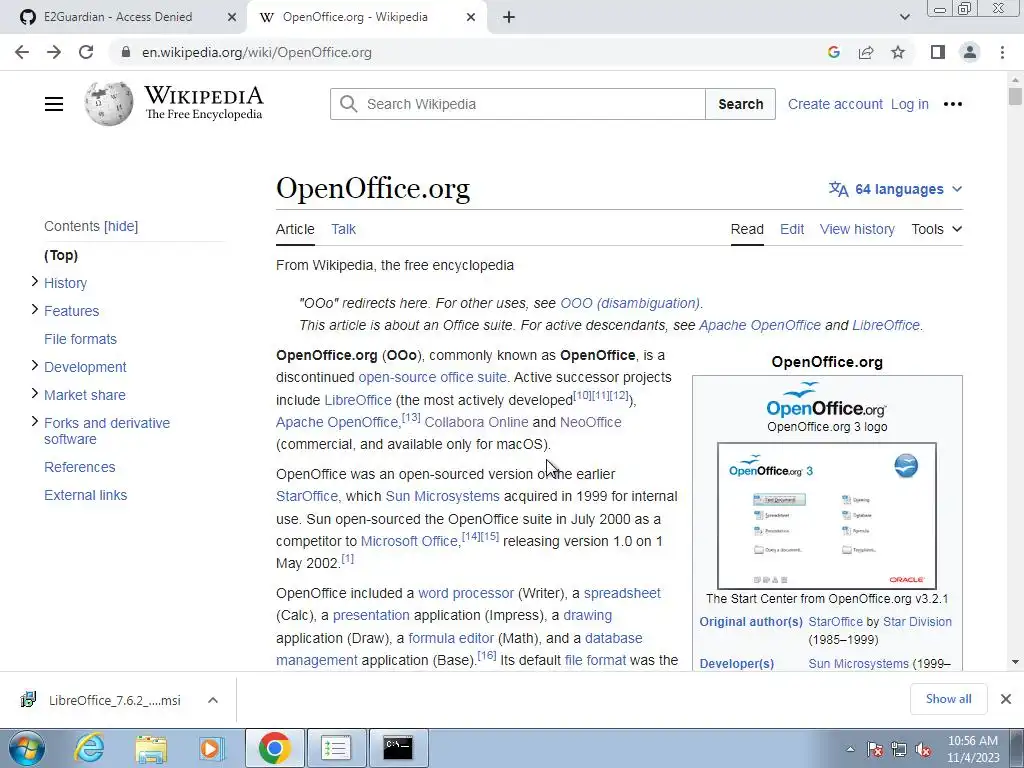Click the LibreOffice msi installer file icon
Image resolution: width=1024 pixels, height=768 pixels.
pyautogui.click(x=28, y=699)
